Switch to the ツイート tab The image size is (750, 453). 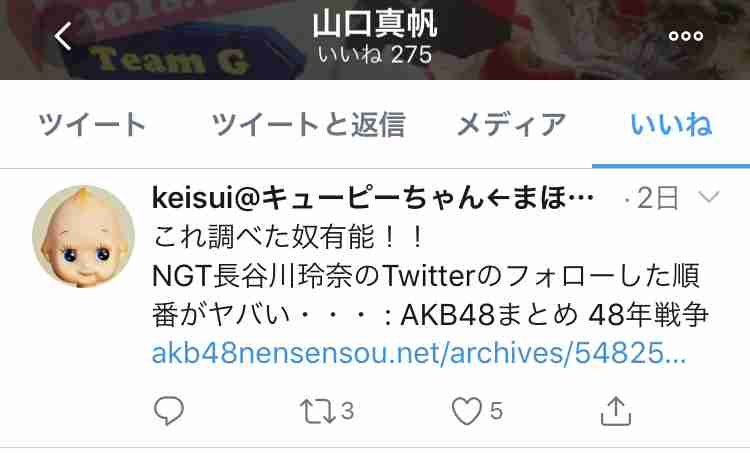pyautogui.click(x=91, y=124)
